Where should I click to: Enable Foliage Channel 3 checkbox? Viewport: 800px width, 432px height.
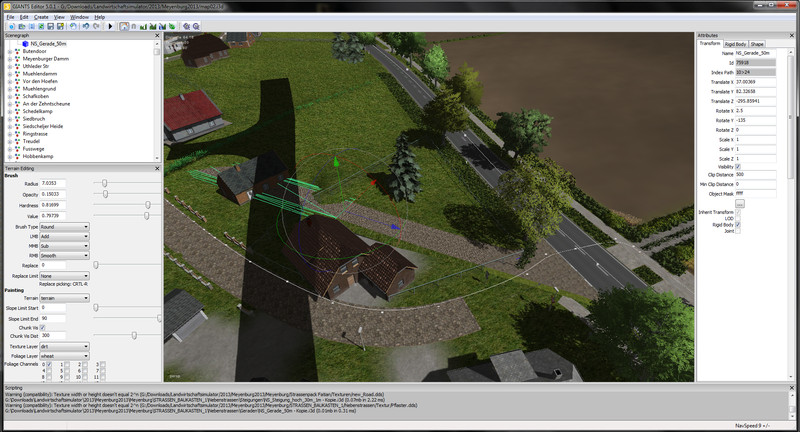[103, 364]
